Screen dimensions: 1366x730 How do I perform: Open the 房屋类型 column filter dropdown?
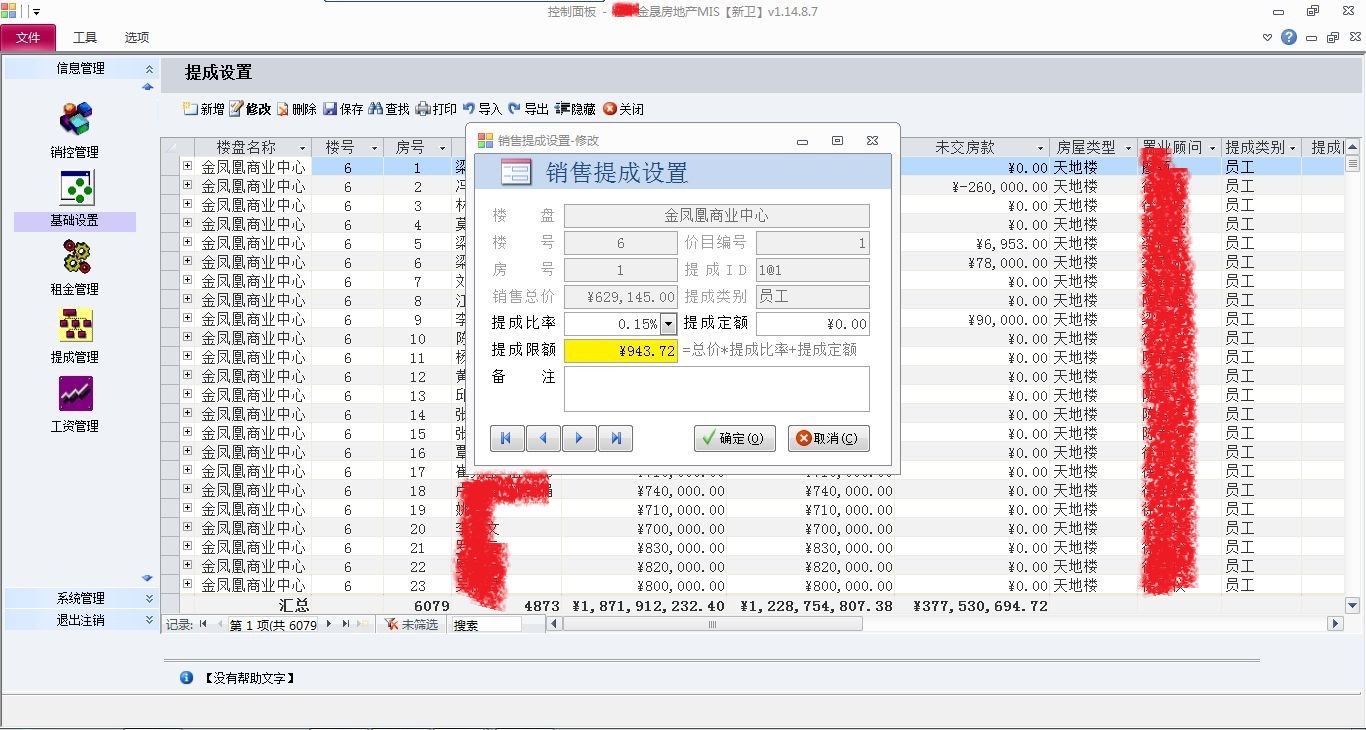coord(1129,148)
